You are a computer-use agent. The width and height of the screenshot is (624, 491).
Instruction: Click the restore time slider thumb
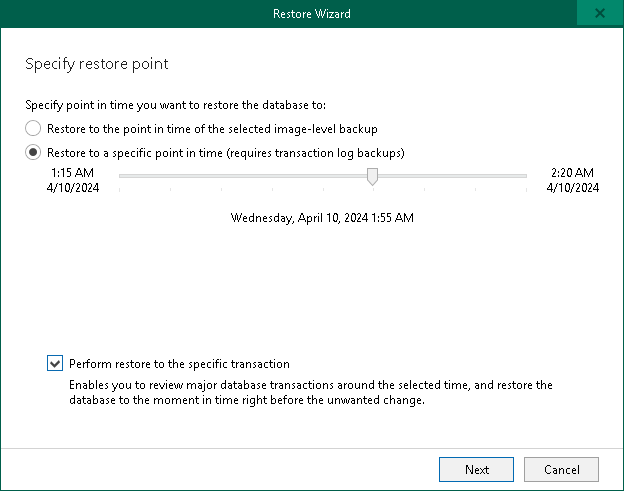[372, 176]
